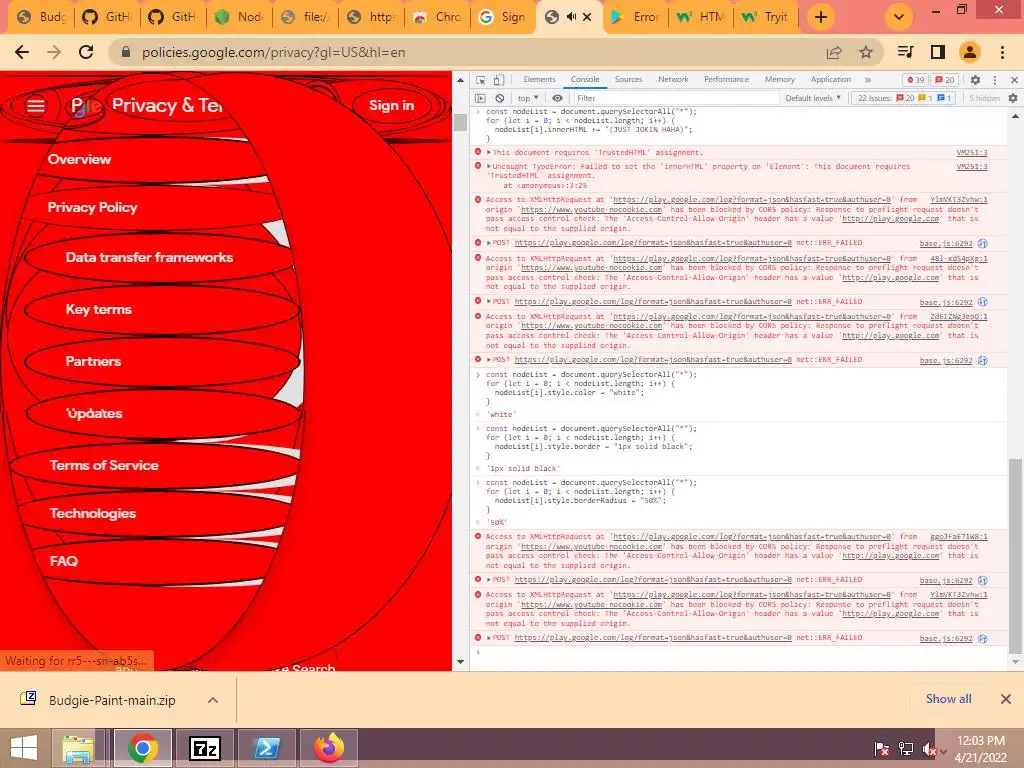Activate DevTools inspect element picker
This screenshot has height=768, width=1024.
point(481,80)
